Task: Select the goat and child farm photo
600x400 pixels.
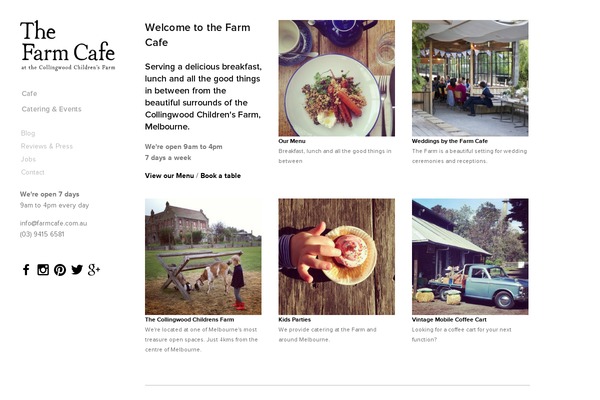Action: [x=203, y=256]
